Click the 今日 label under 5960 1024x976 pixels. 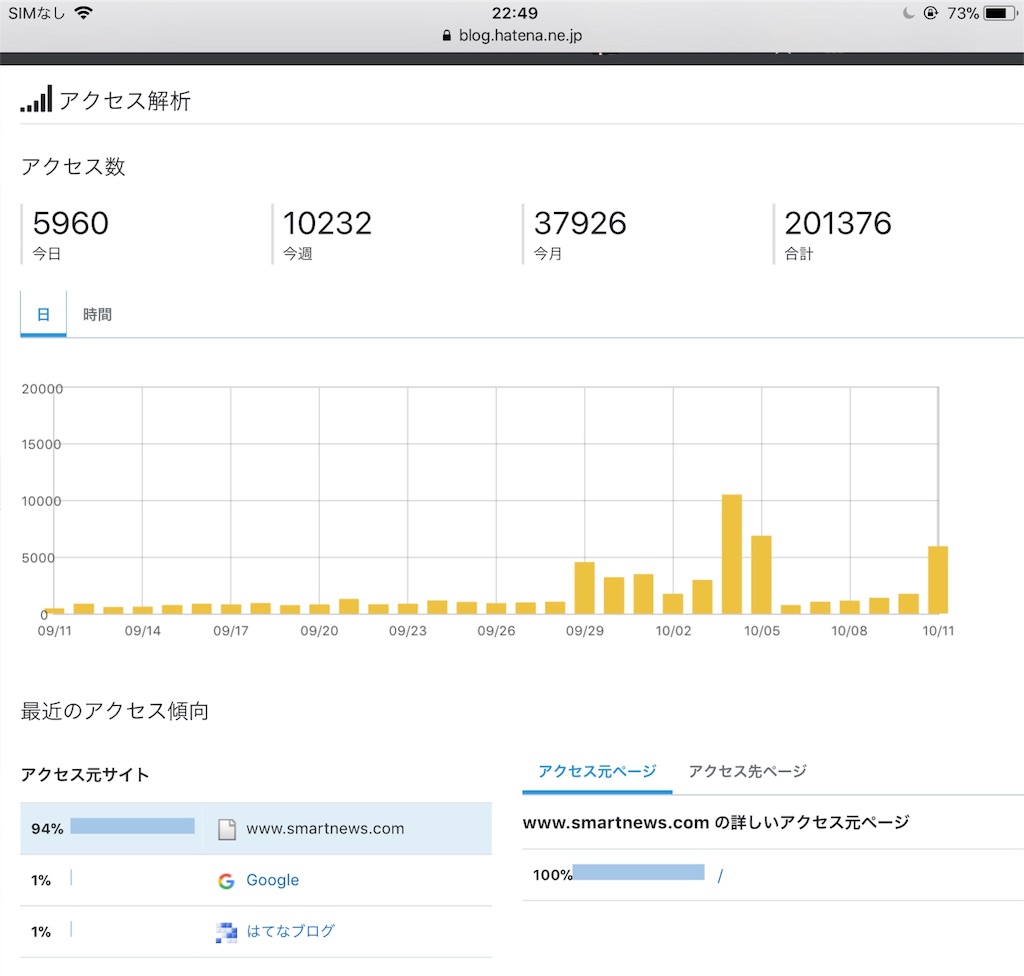(x=46, y=253)
